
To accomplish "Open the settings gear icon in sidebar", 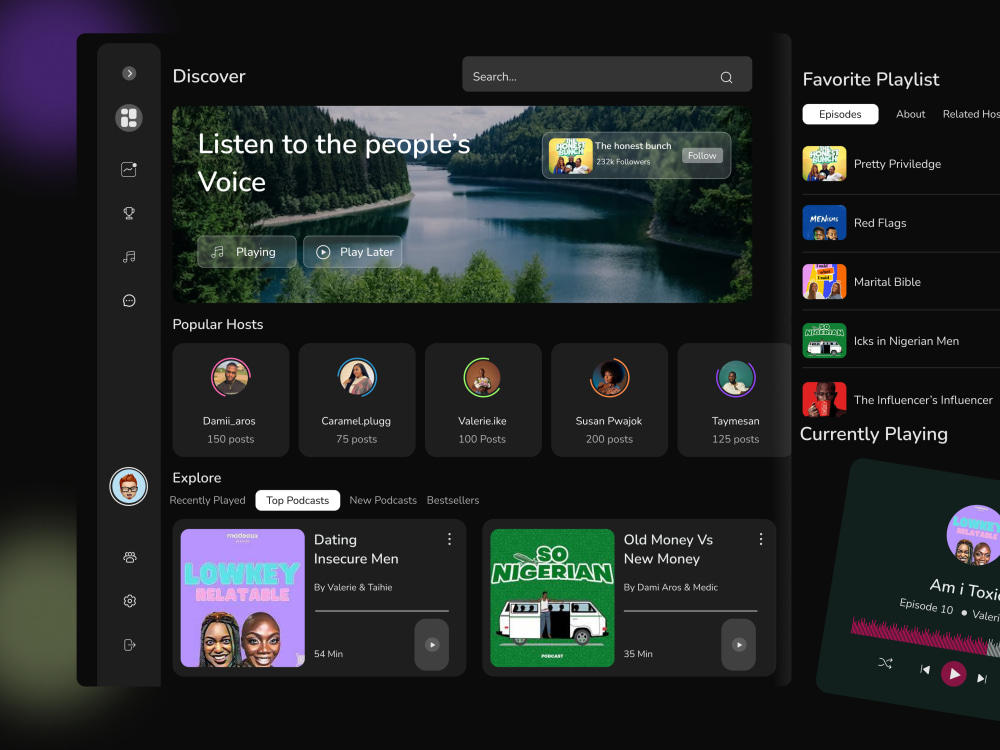I will (x=129, y=601).
